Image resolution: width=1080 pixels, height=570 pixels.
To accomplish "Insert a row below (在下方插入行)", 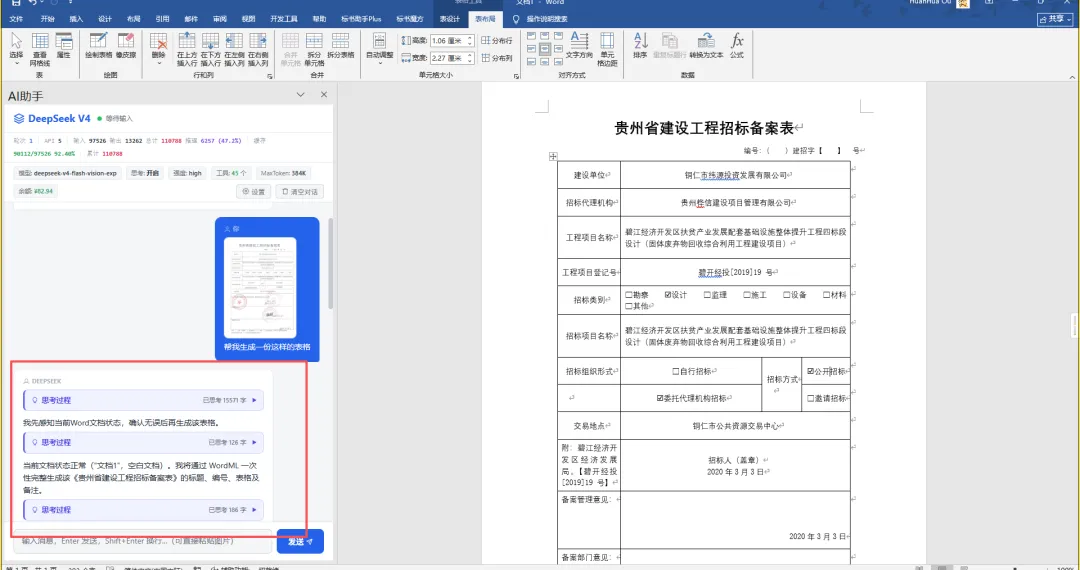I will click(211, 48).
